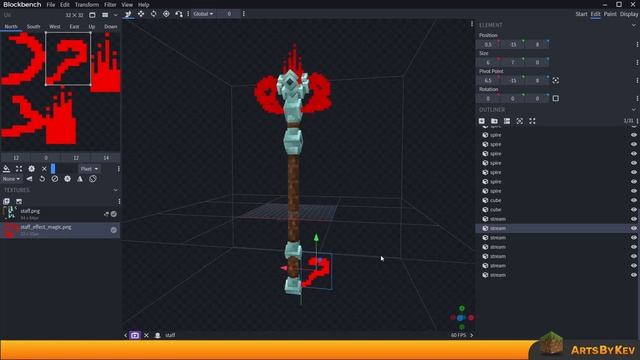640x360 pixels.
Task: Click the rotate UV counterclockwise icon
Action: [x=42, y=179]
